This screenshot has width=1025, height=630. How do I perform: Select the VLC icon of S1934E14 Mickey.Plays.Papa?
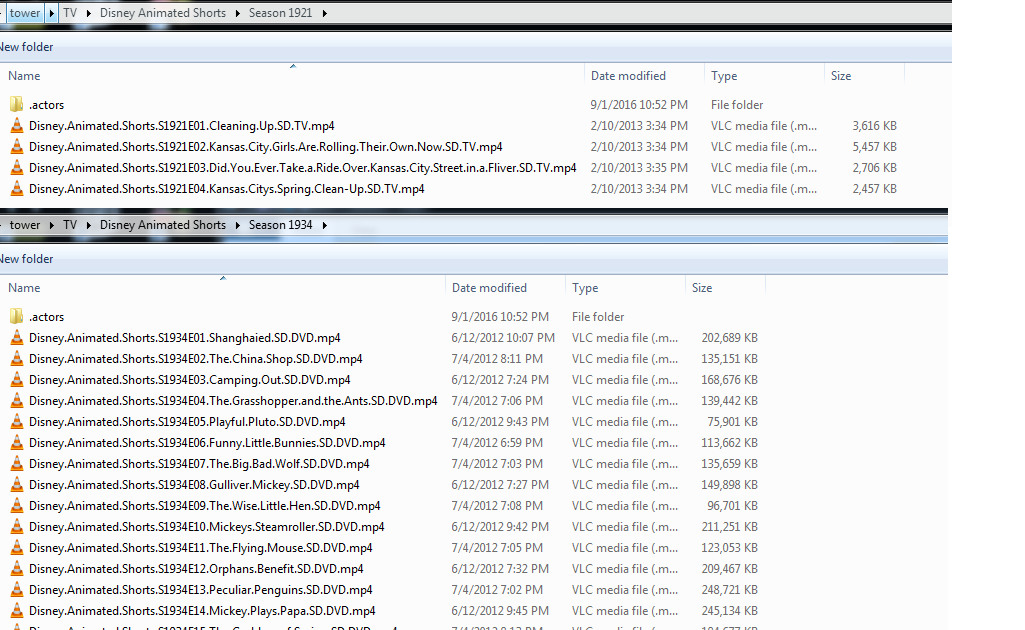coord(17,610)
